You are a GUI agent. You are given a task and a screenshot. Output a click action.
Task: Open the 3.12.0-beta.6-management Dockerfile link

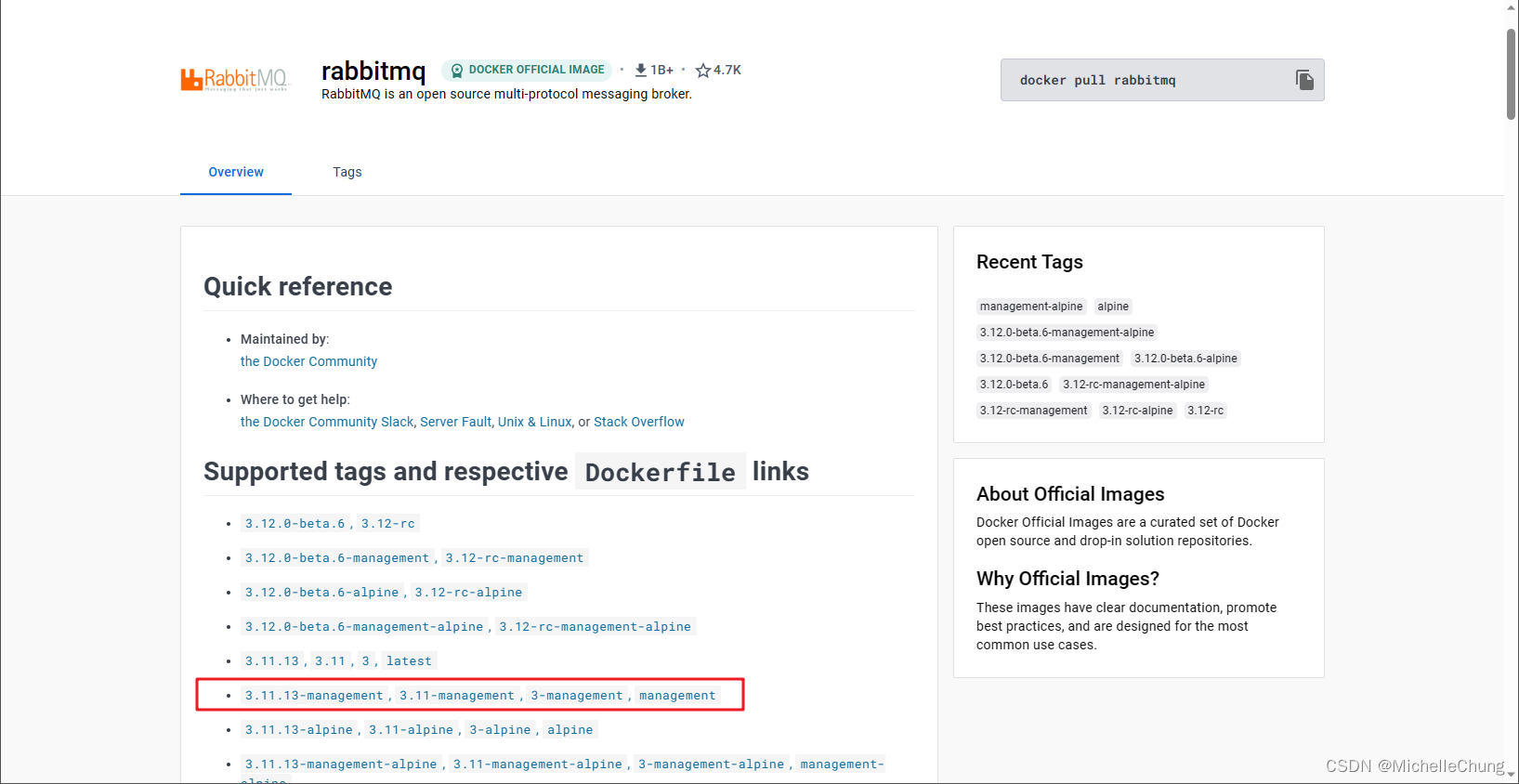337,558
